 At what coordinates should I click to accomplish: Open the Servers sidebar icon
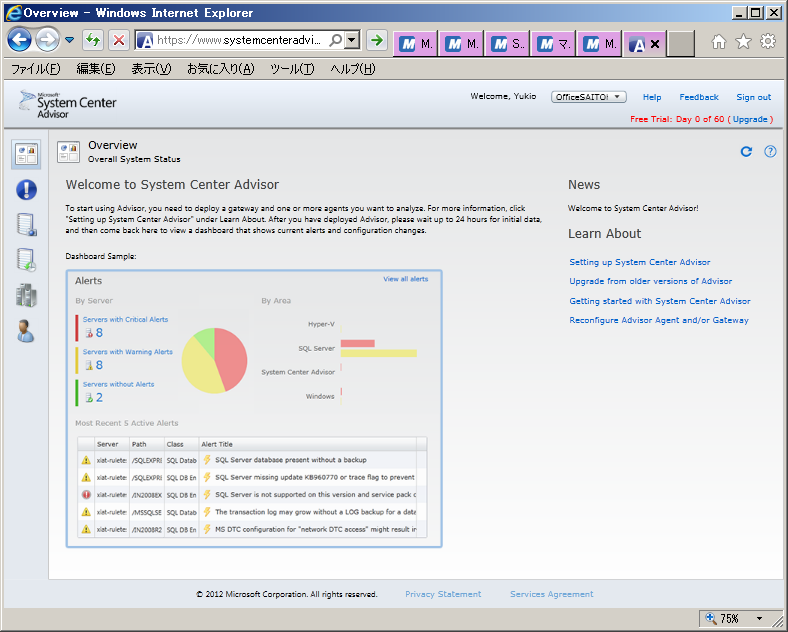(x=26, y=295)
